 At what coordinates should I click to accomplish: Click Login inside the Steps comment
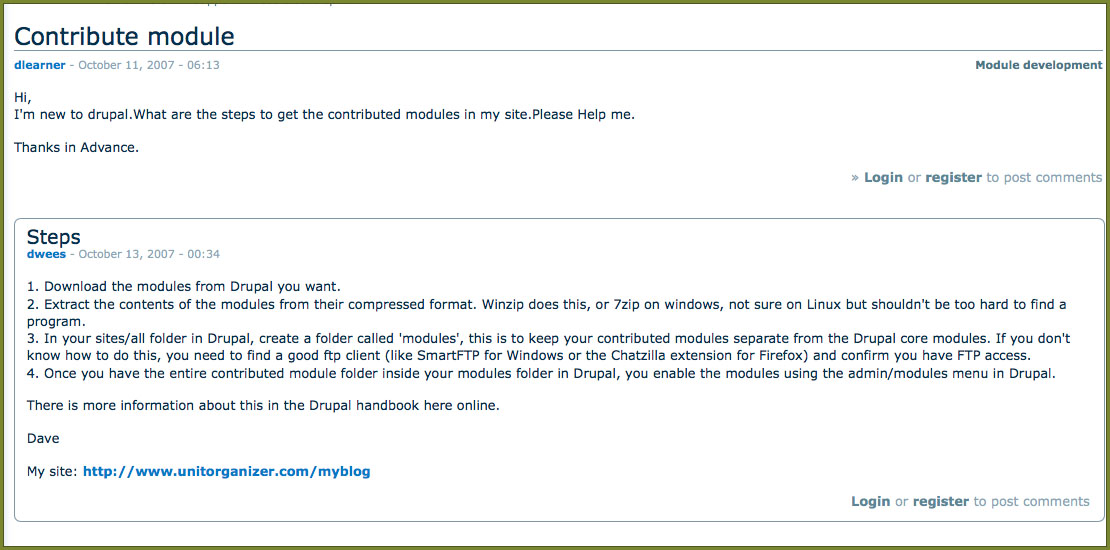pos(870,501)
